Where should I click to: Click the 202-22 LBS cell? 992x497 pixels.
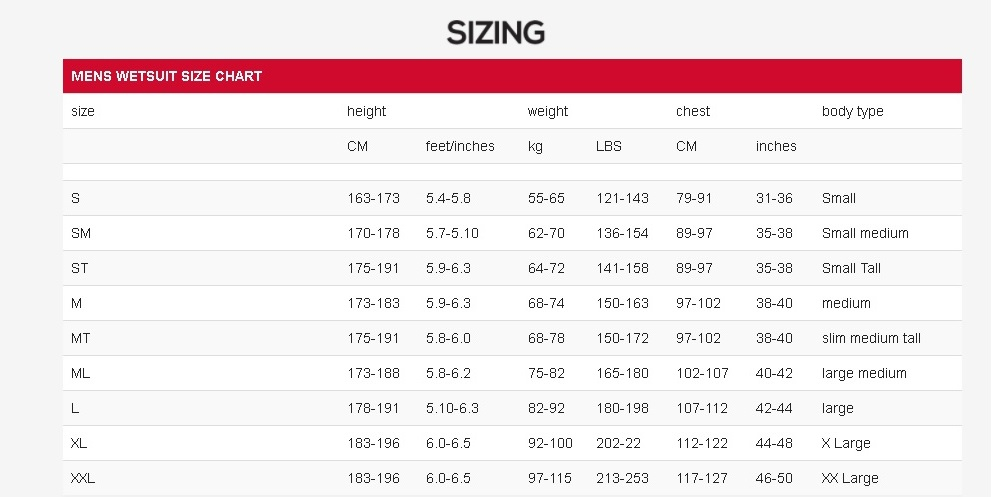(x=618, y=443)
